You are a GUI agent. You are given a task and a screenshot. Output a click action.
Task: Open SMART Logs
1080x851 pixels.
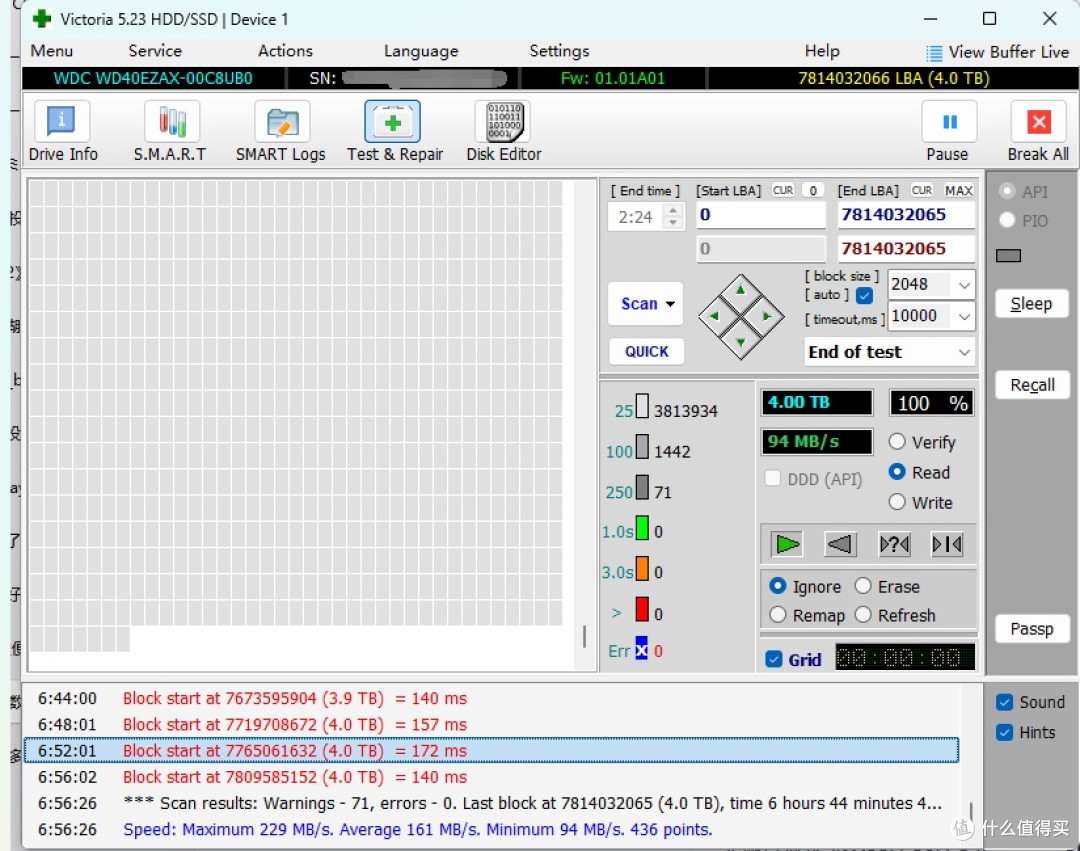pos(280,131)
